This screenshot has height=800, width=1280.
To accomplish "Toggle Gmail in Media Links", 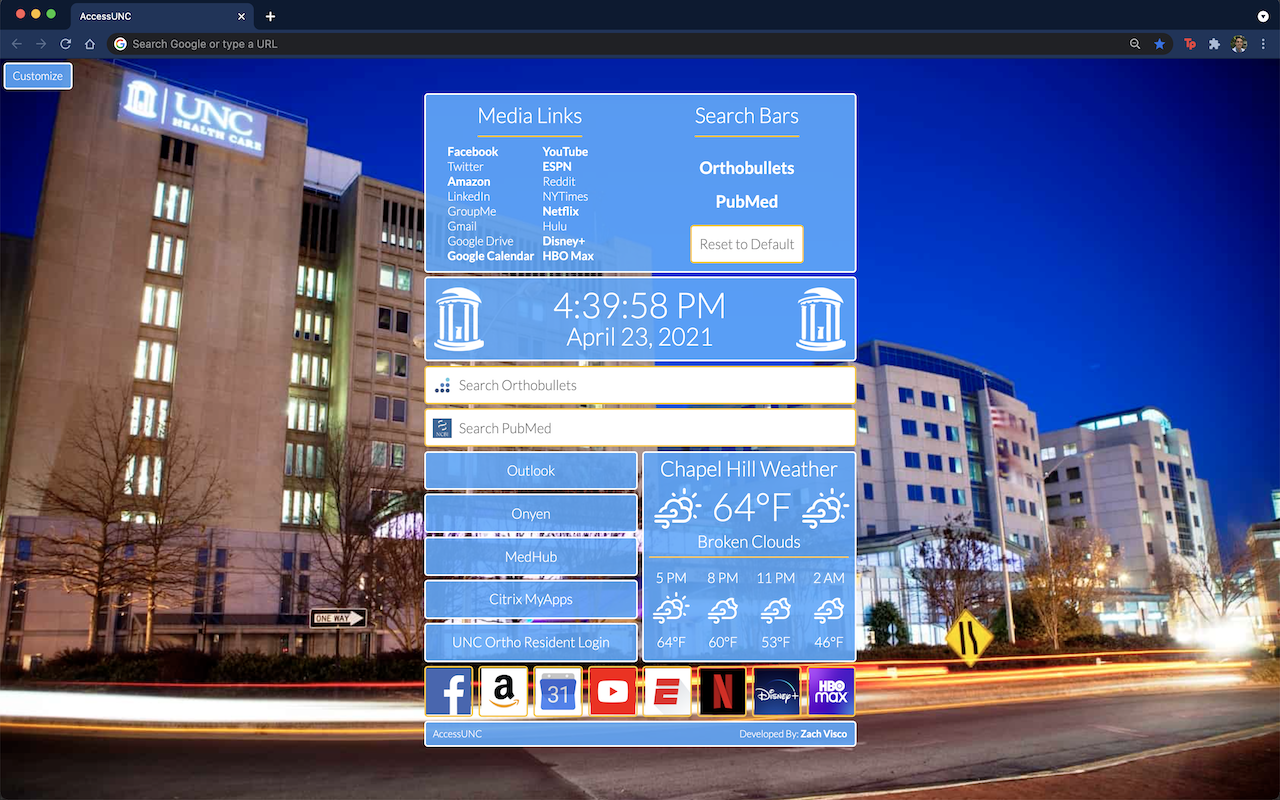I will click(x=462, y=226).
